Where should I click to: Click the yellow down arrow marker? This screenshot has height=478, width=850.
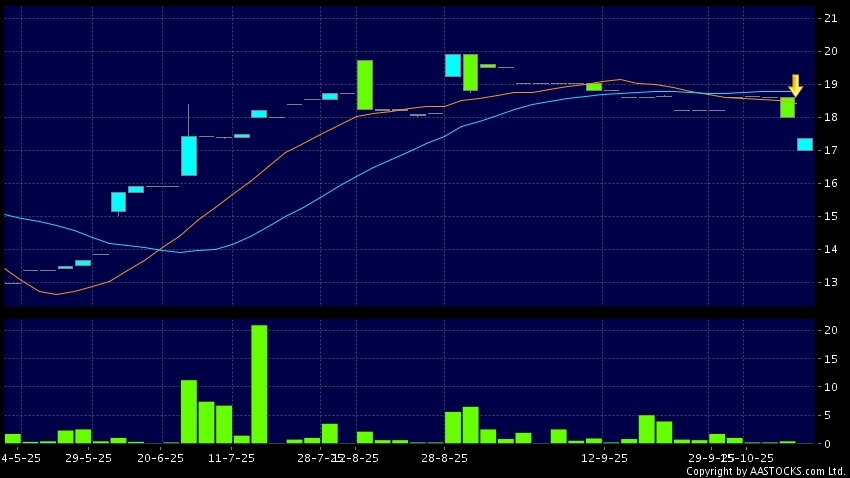[x=795, y=85]
